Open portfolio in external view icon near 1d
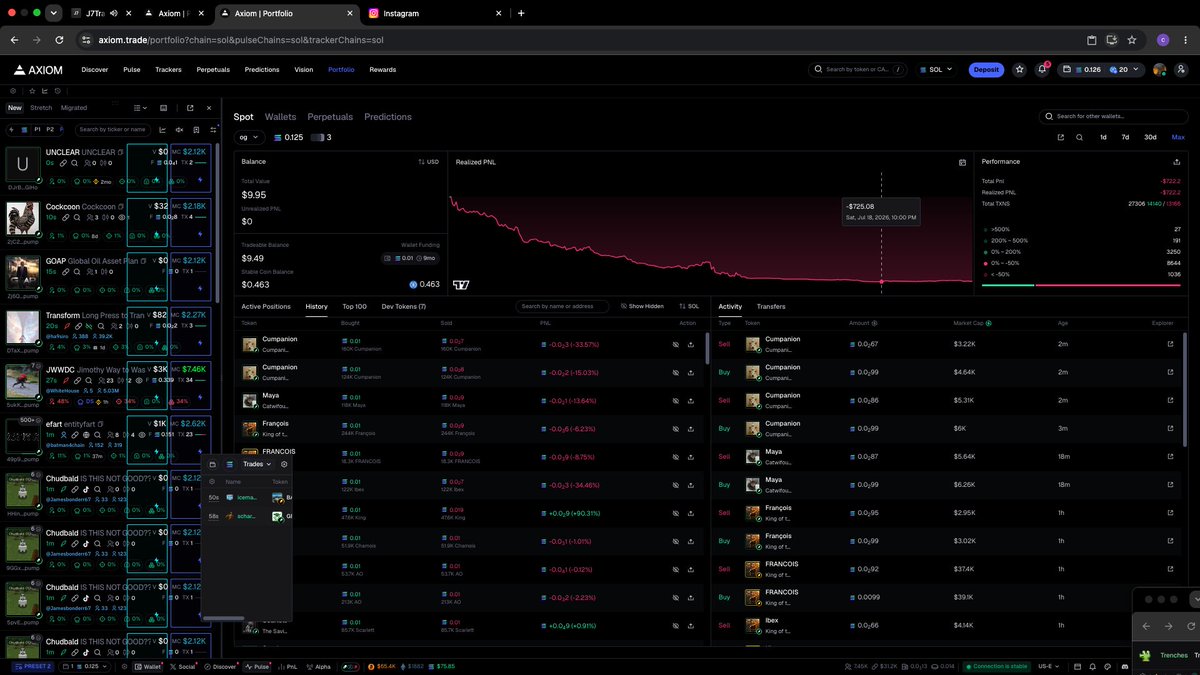The height and width of the screenshot is (675, 1200). 1061,137
